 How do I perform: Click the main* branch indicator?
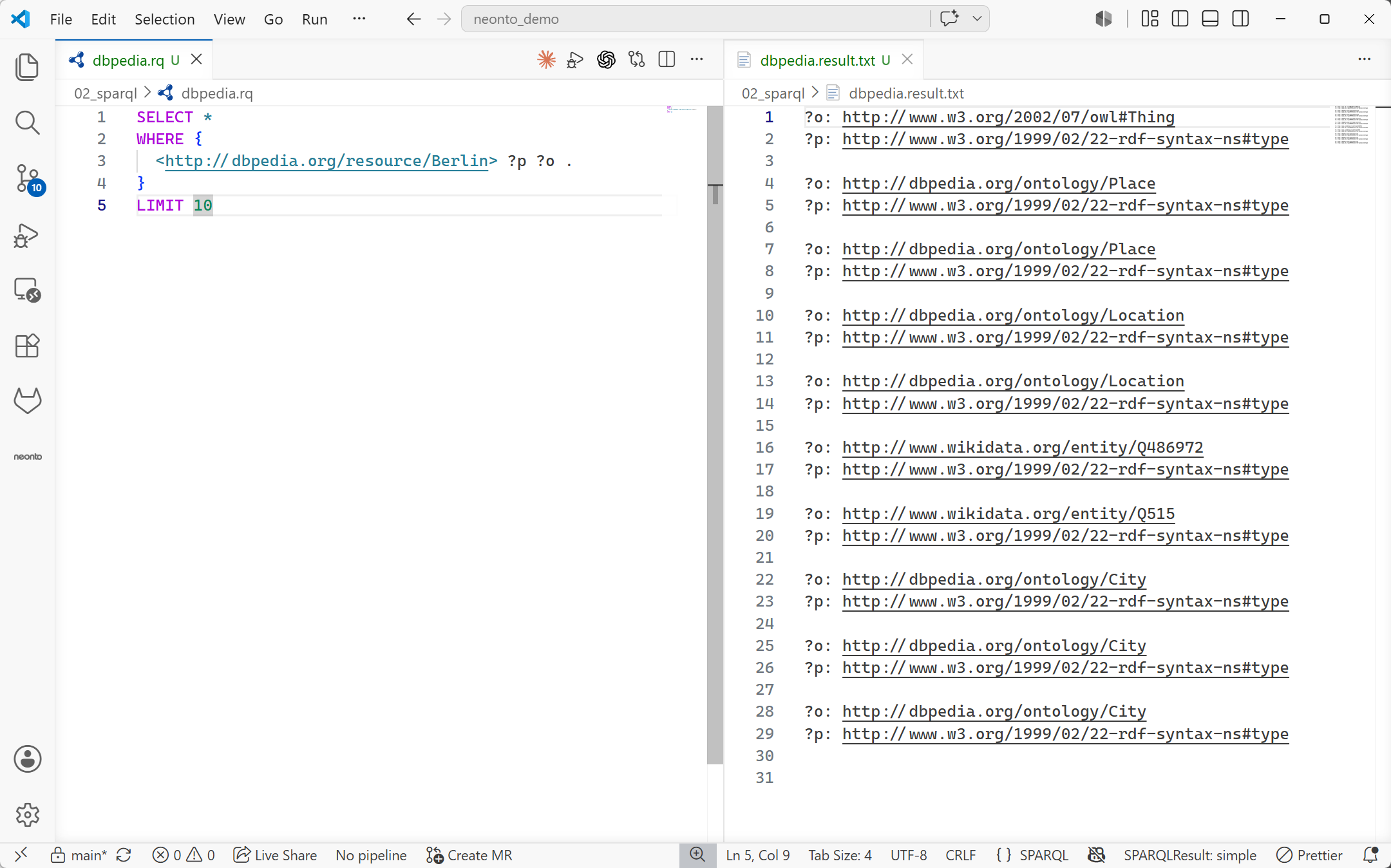79,855
